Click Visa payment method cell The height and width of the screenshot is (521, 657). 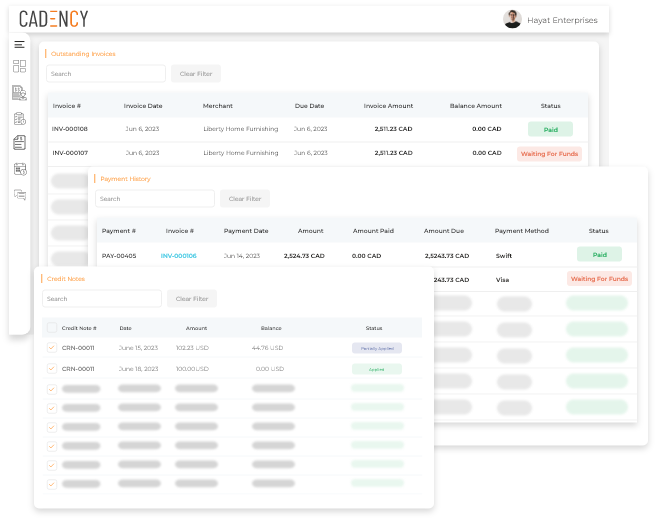pyautogui.click(x=502, y=280)
